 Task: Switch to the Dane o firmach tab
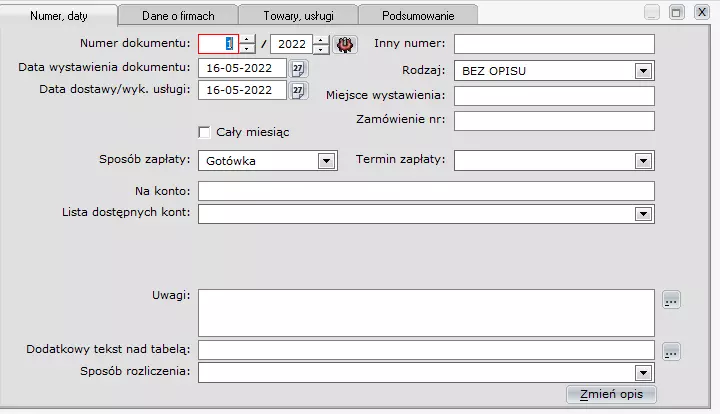pos(178,16)
